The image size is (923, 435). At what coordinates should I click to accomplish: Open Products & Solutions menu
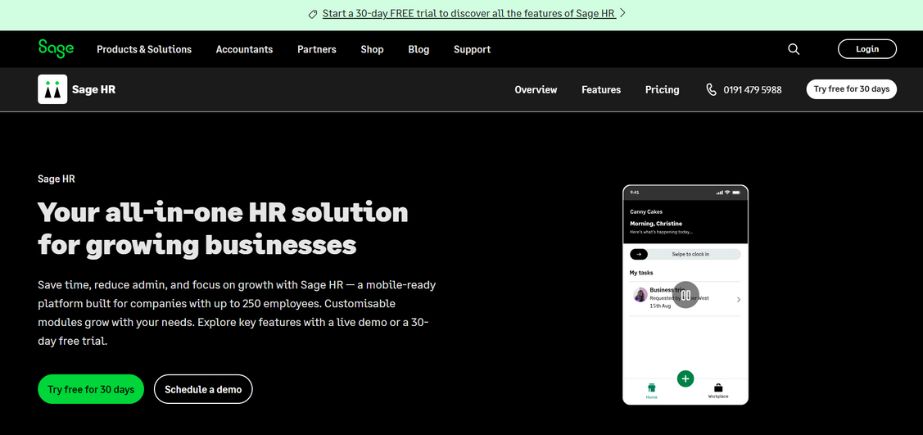144,49
